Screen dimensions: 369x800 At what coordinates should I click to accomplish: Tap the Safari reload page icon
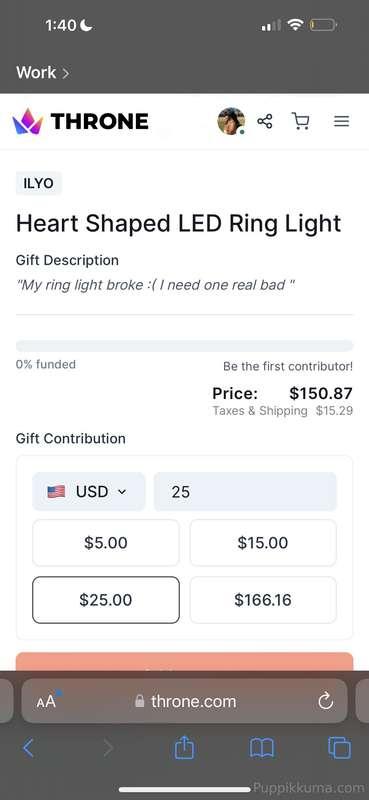coord(326,702)
